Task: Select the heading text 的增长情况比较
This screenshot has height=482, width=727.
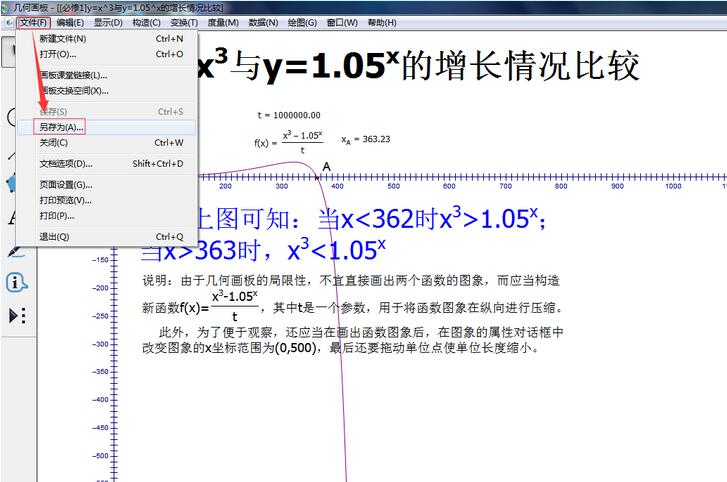Action: pos(520,66)
